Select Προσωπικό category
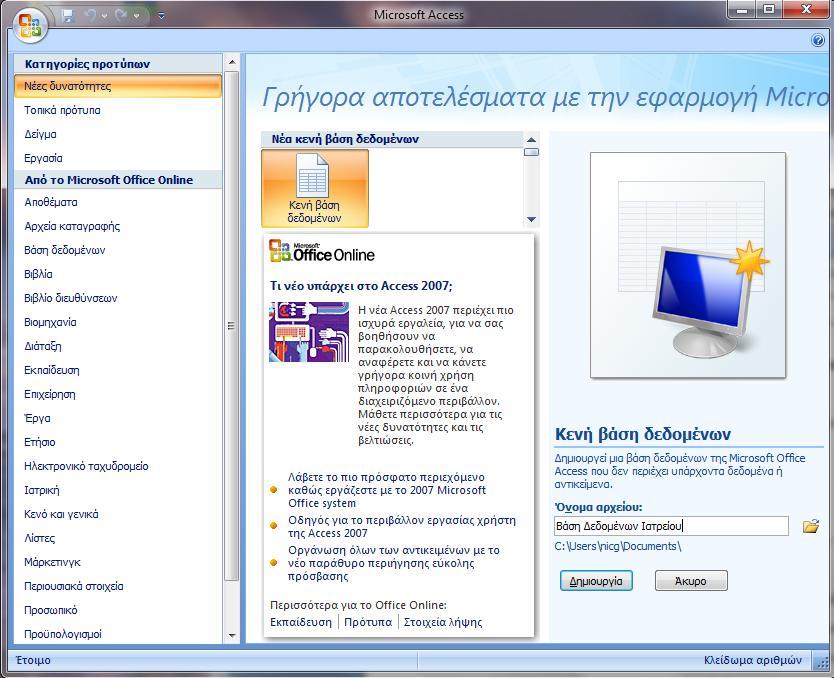The width and height of the screenshot is (834, 678). [x=118, y=610]
